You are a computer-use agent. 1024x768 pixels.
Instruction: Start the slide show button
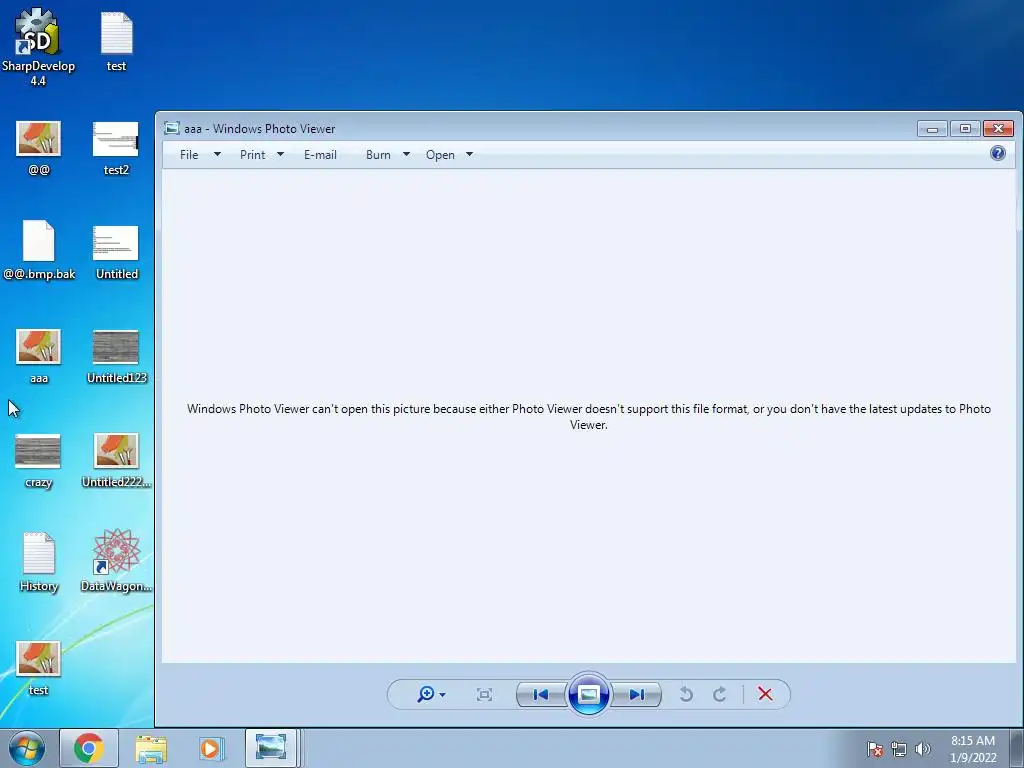(x=588, y=694)
